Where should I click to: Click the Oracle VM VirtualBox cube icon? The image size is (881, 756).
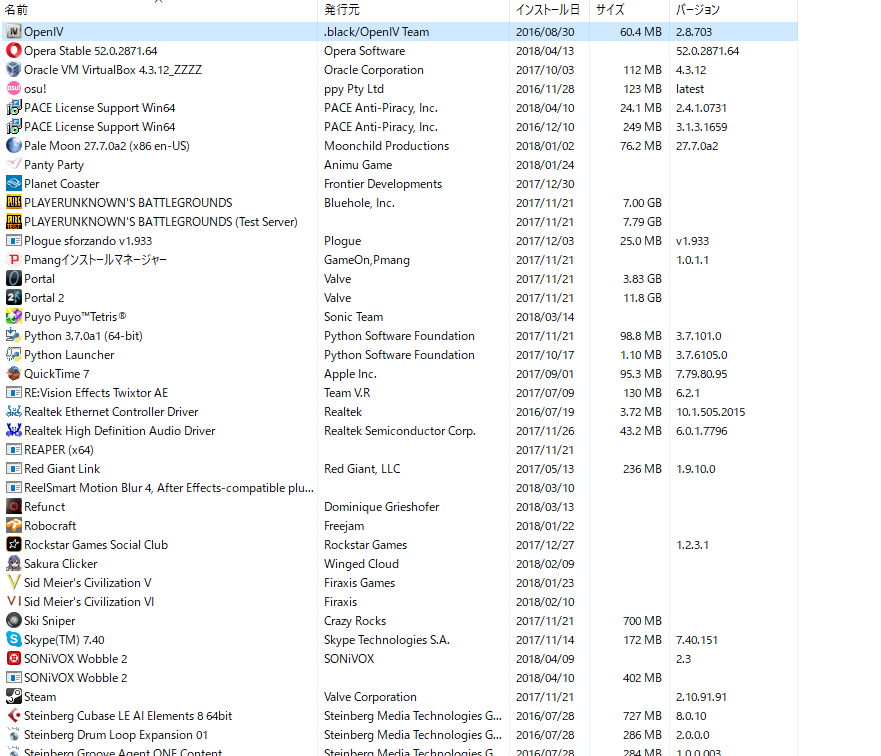coord(13,70)
